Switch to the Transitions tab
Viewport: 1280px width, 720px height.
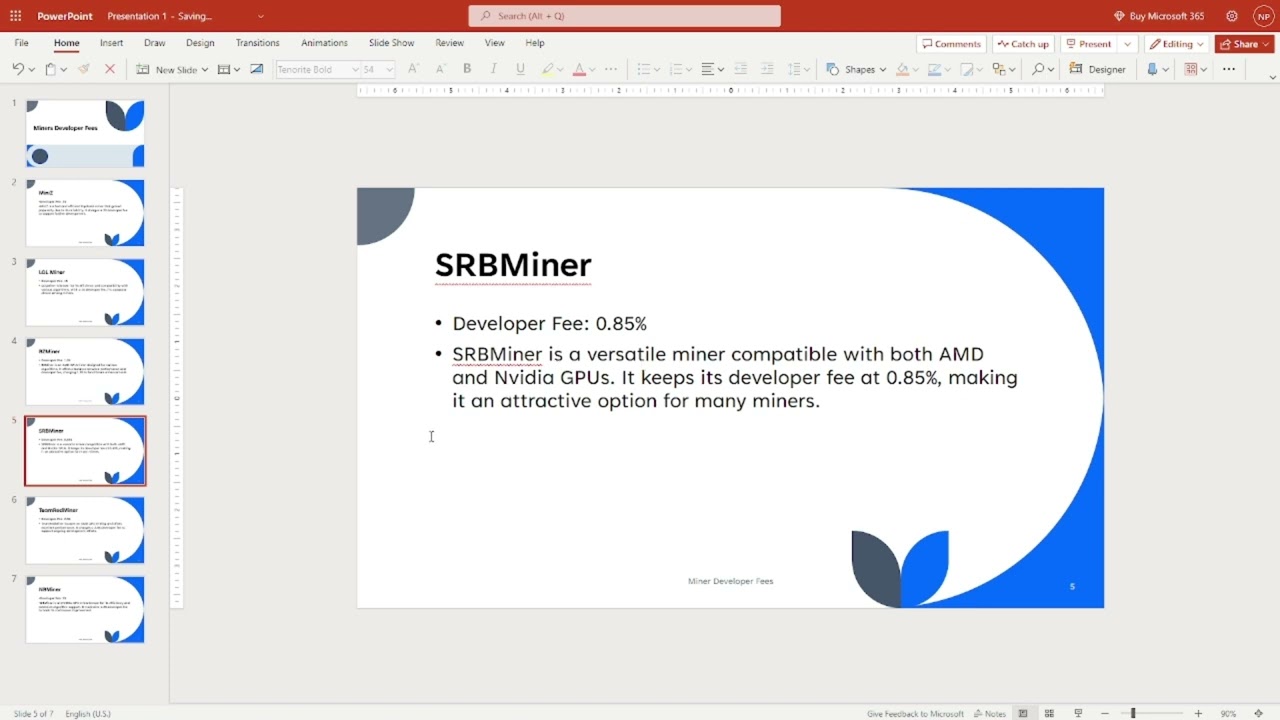pos(257,43)
